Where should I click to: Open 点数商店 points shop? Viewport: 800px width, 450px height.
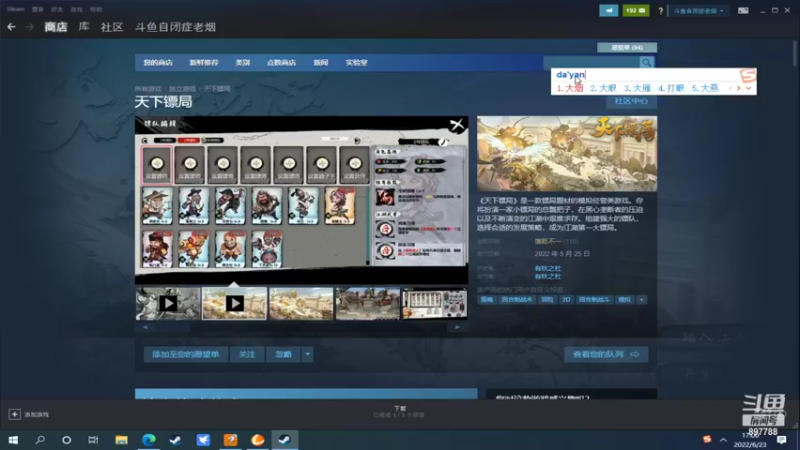click(281, 63)
